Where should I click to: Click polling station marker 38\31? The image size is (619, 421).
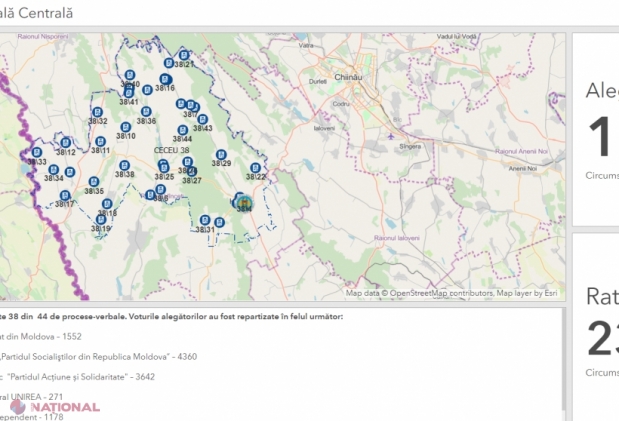click(206, 221)
